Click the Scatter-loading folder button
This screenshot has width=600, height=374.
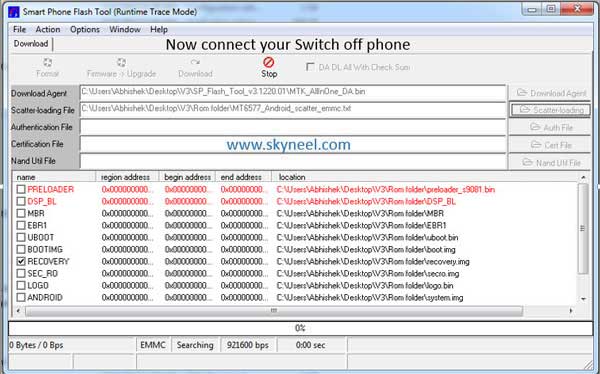click(549, 110)
